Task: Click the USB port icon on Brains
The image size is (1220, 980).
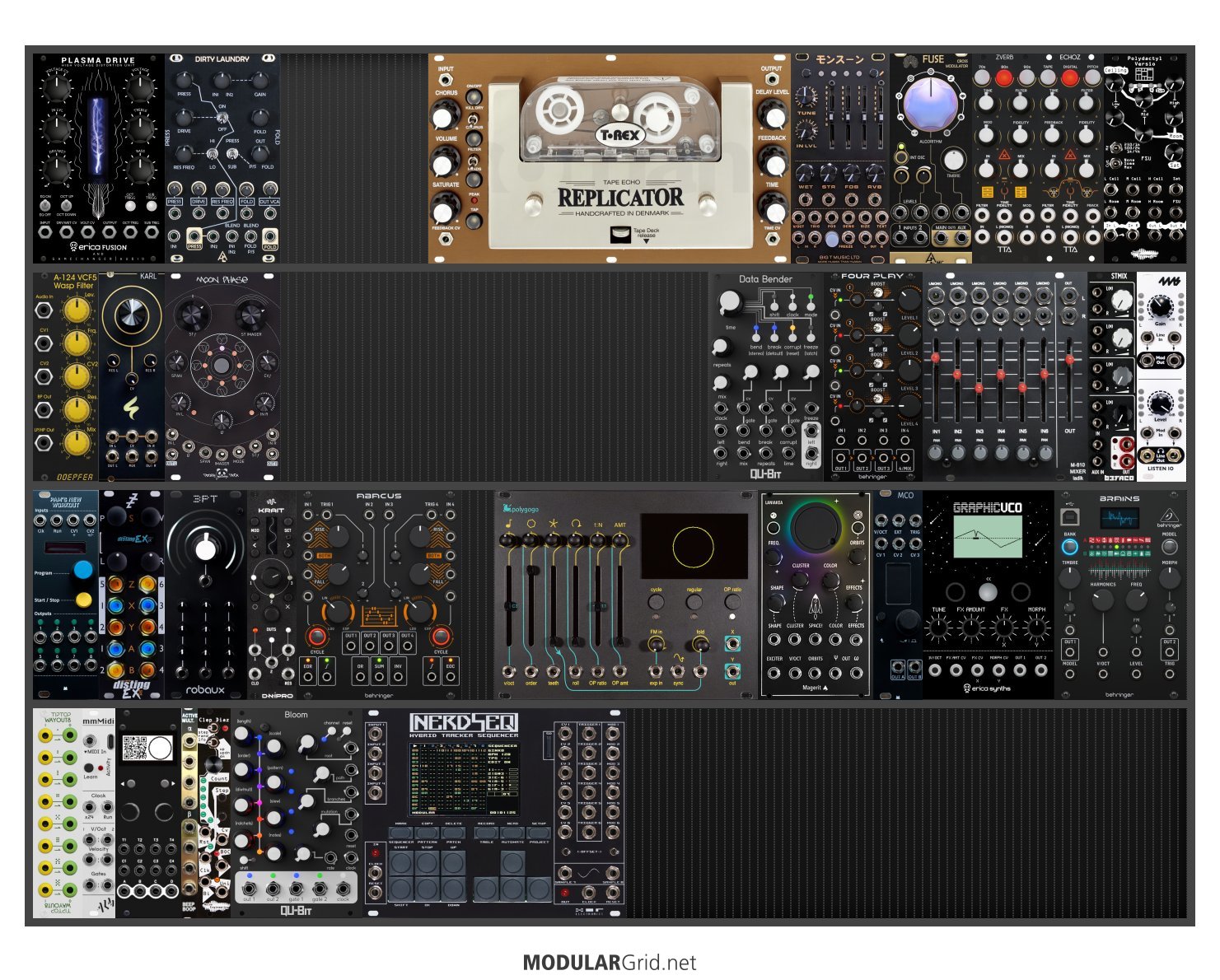Action: 1070,516
